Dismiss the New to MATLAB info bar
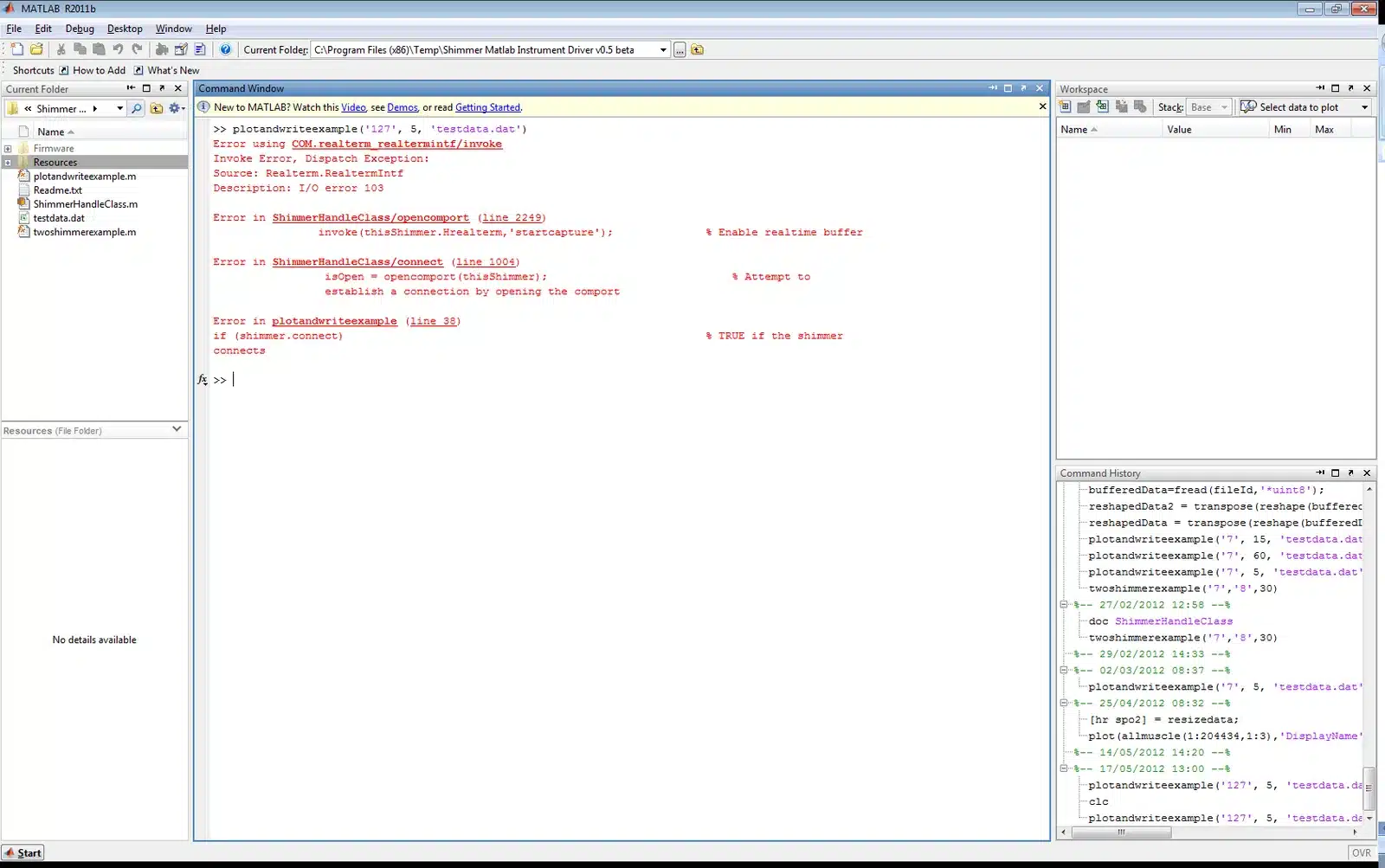The height and width of the screenshot is (868, 1385). tap(1042, 106)
